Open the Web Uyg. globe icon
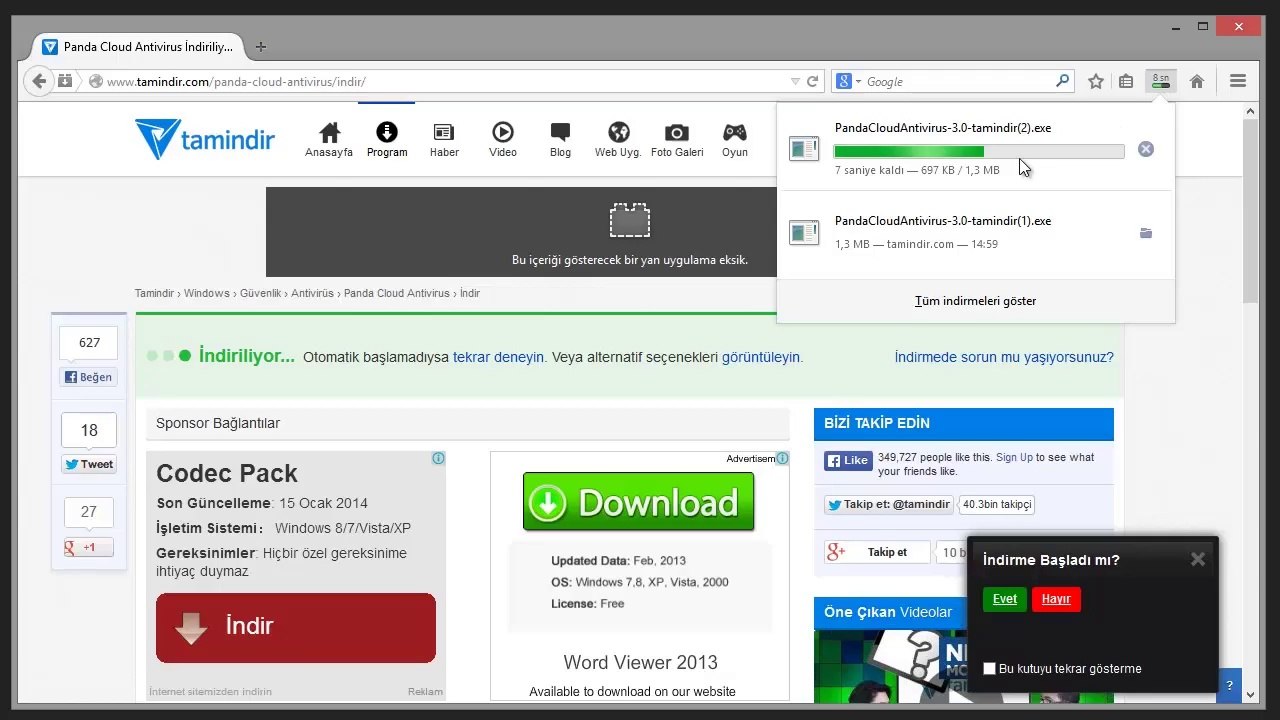 (x=618, y=139)
